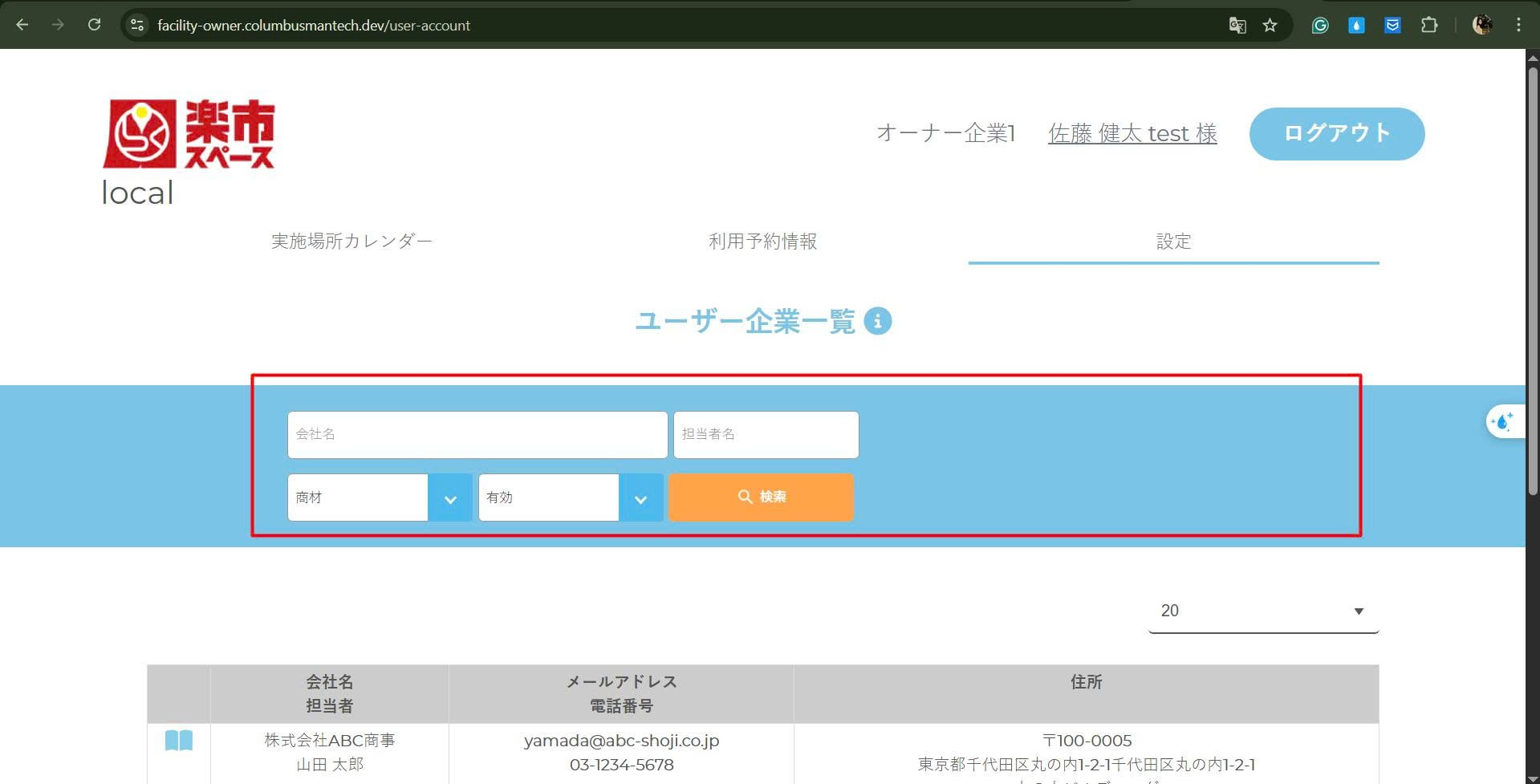Click the 会社名 search input field

click(477, 435)
